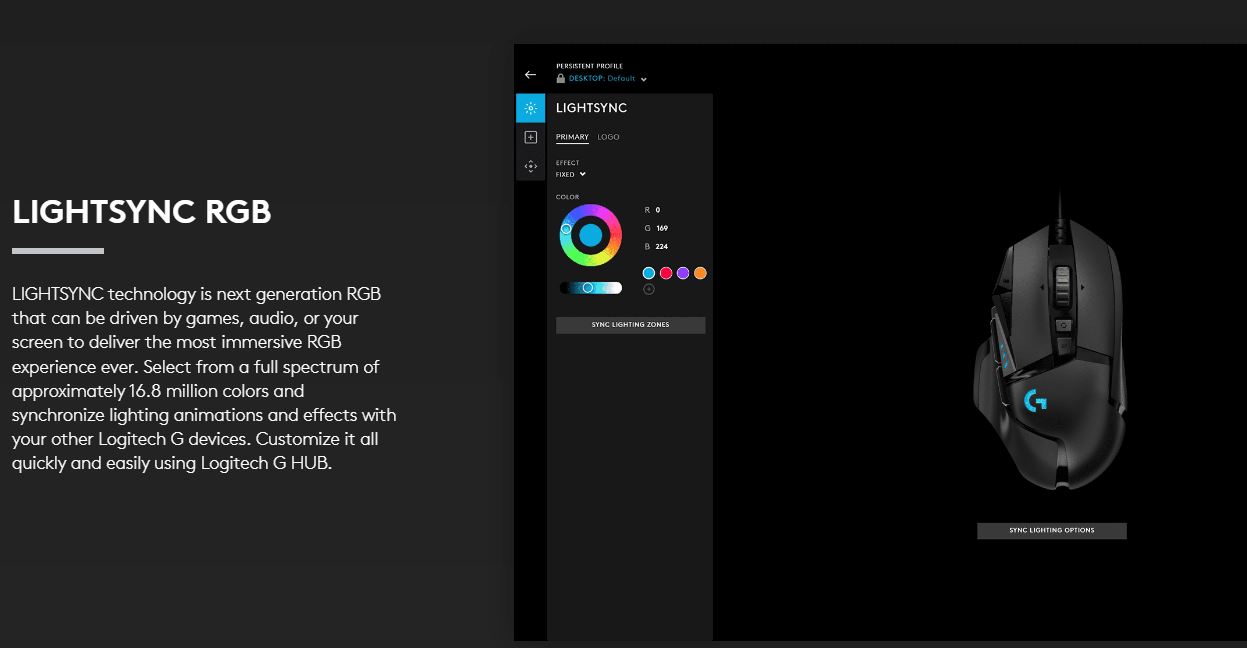Click the back arrow icon
Viewport: 1247px width, 648px height.
[x=530, y=75]
